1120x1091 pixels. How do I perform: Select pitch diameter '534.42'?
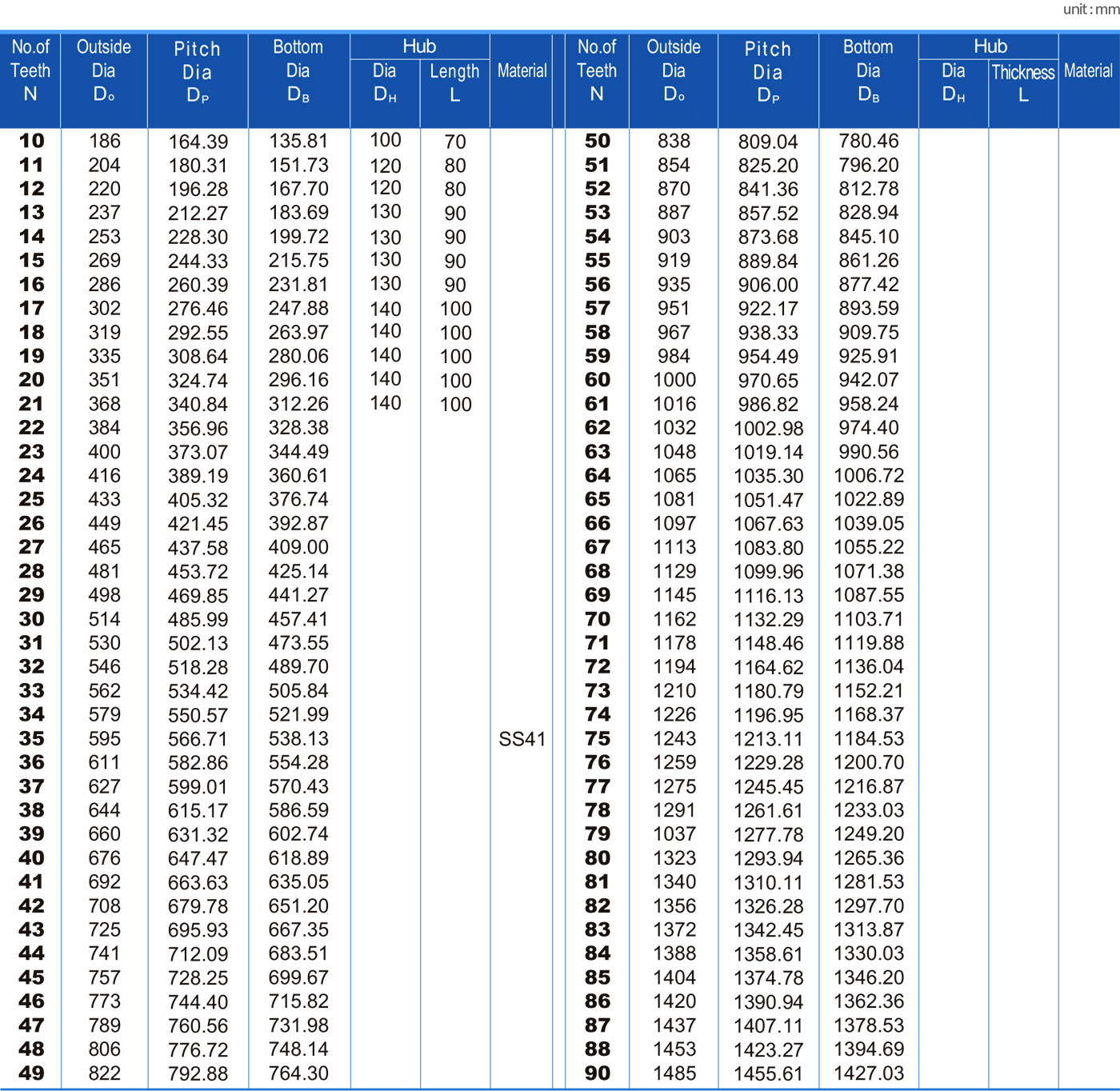(x=198, y=692)
